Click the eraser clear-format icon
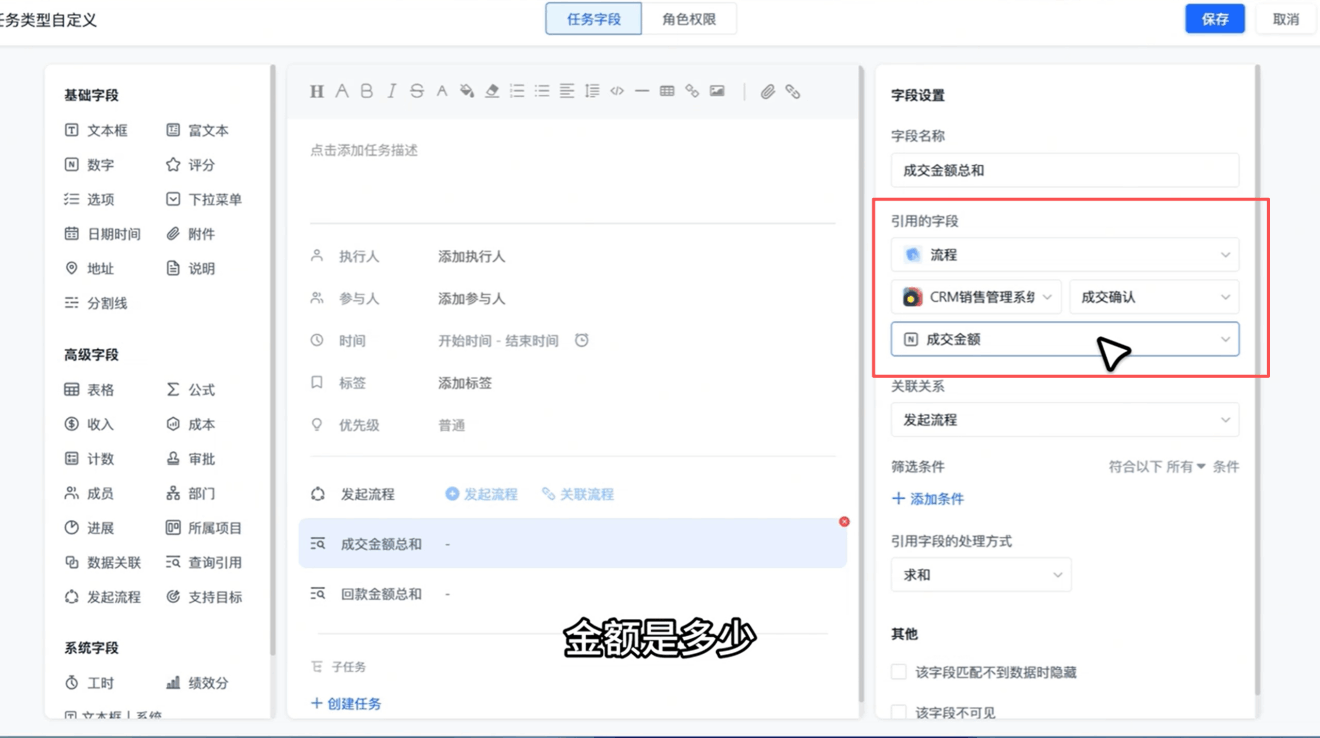Viewport: 1320px width, 738px height. [x=492, y=91]
